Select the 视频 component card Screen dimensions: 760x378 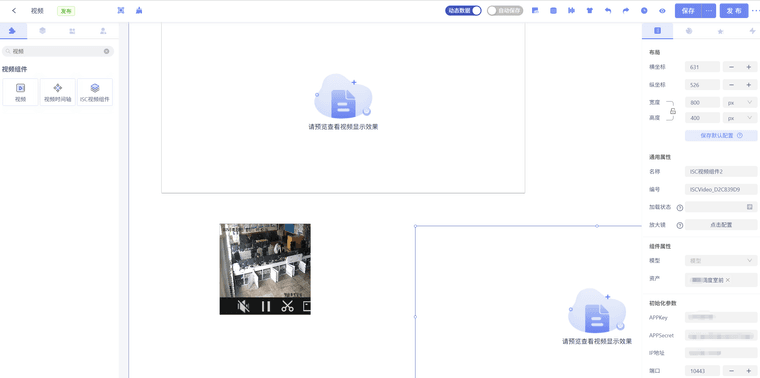coord(20,92)
